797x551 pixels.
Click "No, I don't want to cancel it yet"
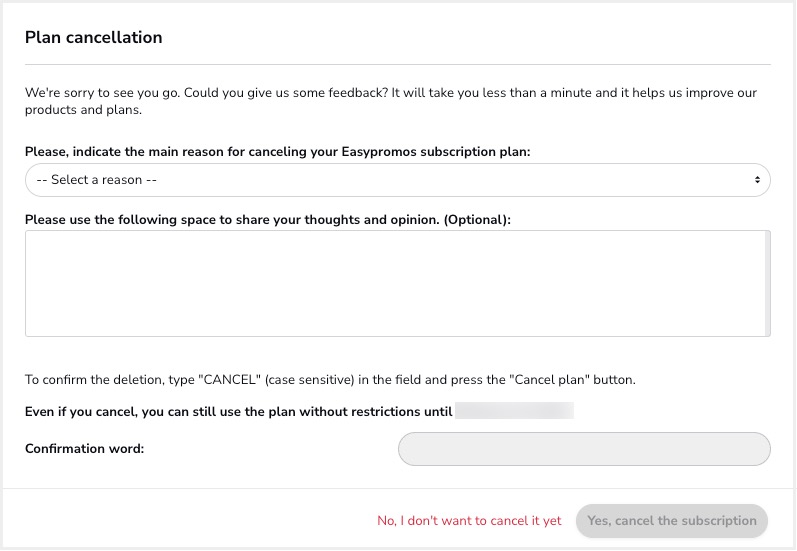tap(469, 521)
